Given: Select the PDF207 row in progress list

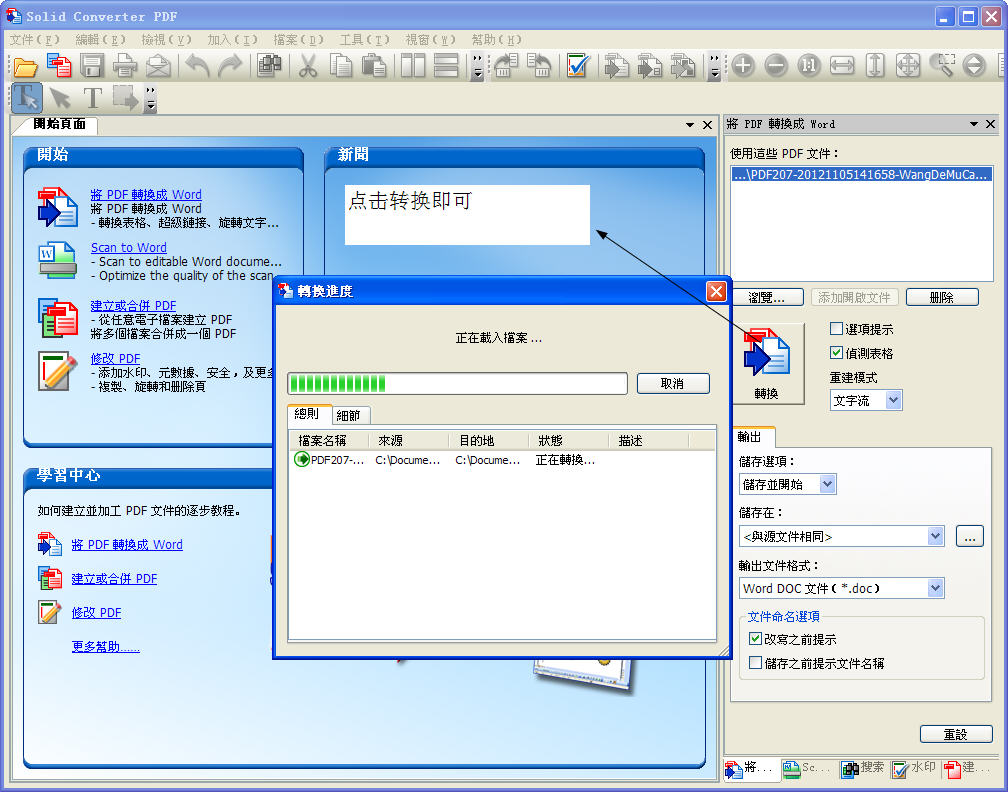Looking at the screenshot, I should [502, 460].
